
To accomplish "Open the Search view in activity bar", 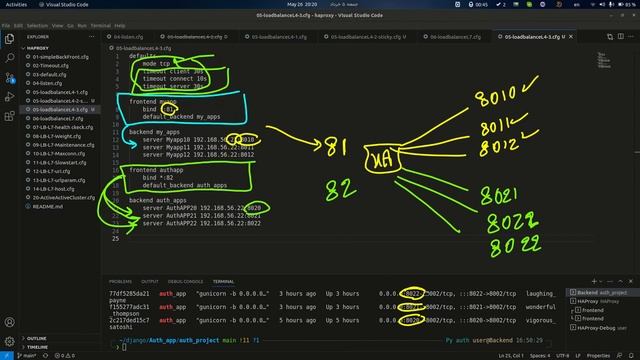I will [9, 58].
